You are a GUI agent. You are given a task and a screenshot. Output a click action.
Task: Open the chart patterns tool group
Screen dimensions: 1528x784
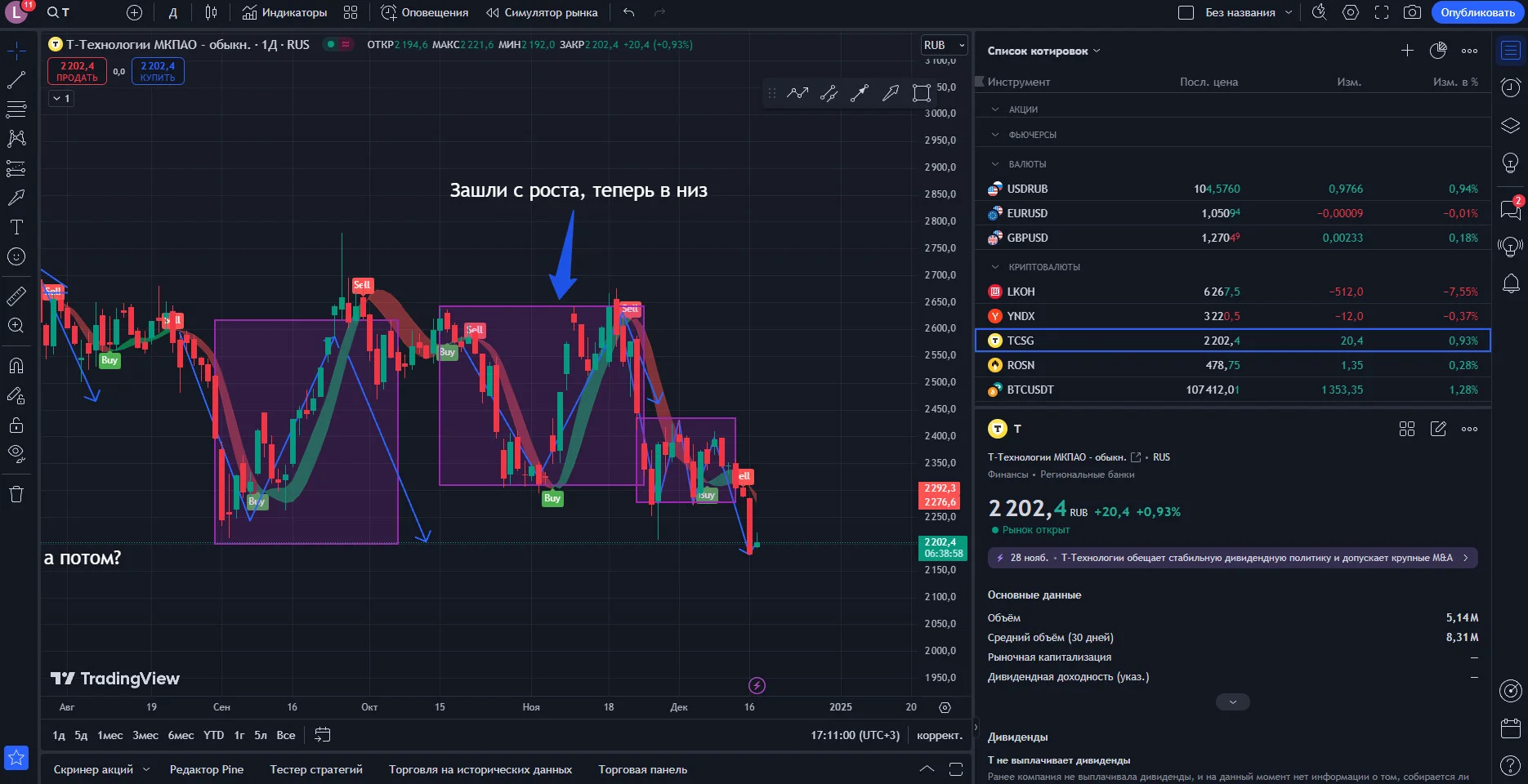point(16,138)
